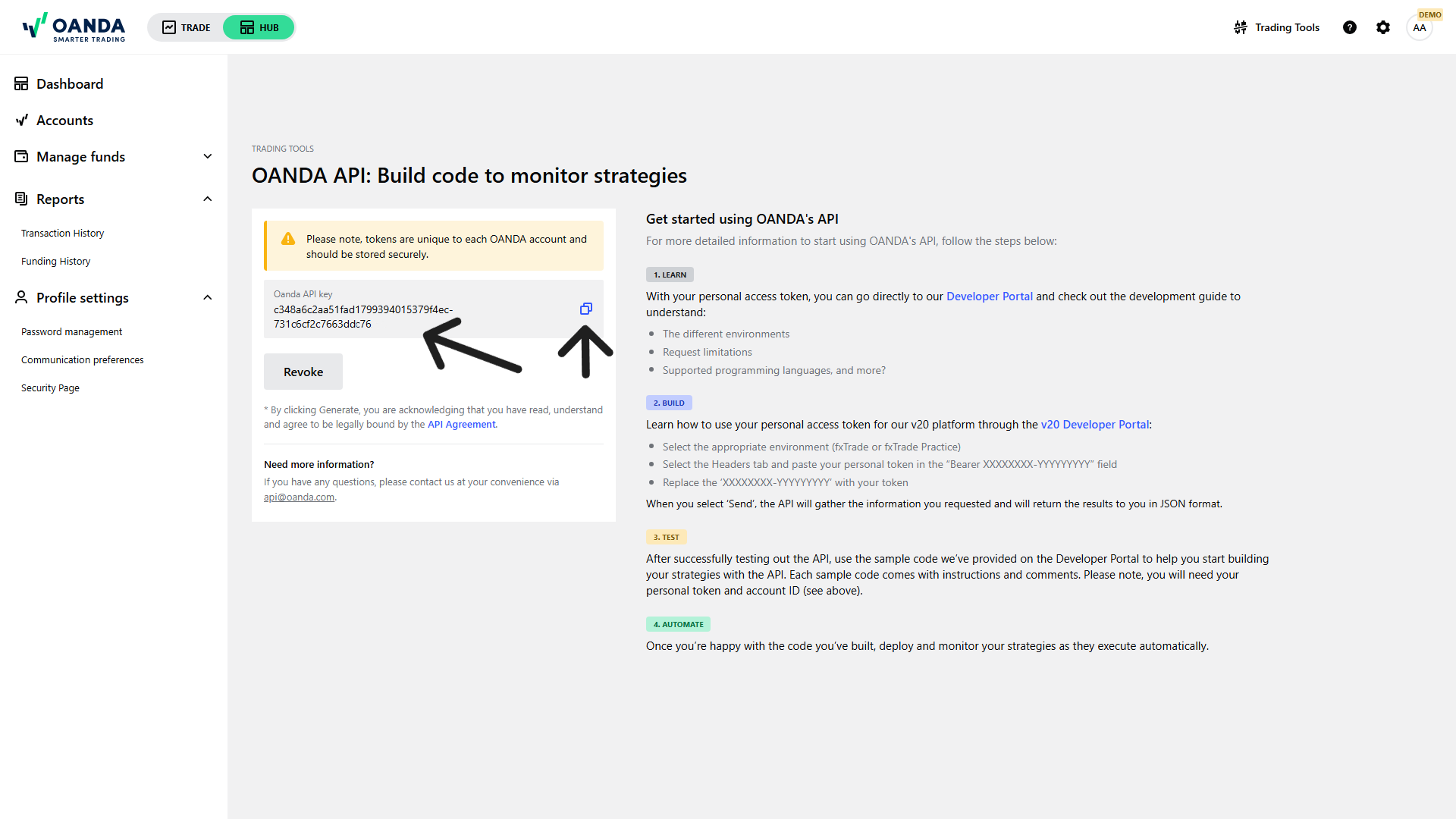
Task: Open the settings gear icon
Action: 1383,27
